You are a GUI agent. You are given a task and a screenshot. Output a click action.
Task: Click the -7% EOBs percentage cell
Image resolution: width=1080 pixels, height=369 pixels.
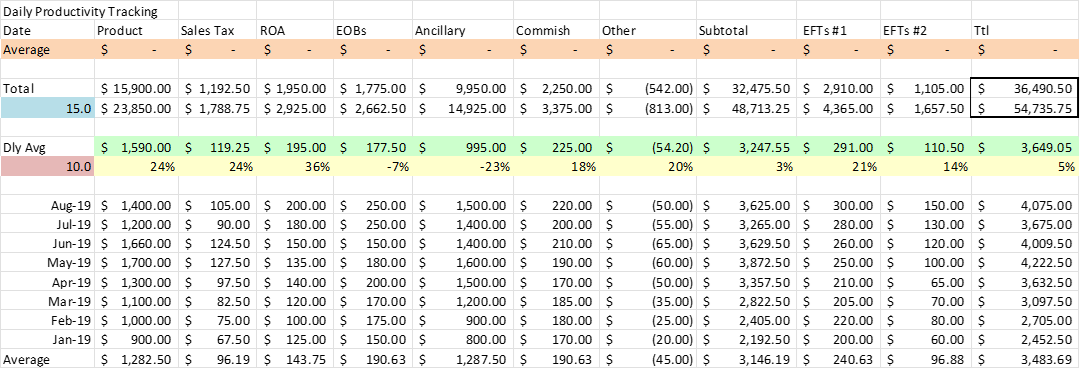[373, 166]
